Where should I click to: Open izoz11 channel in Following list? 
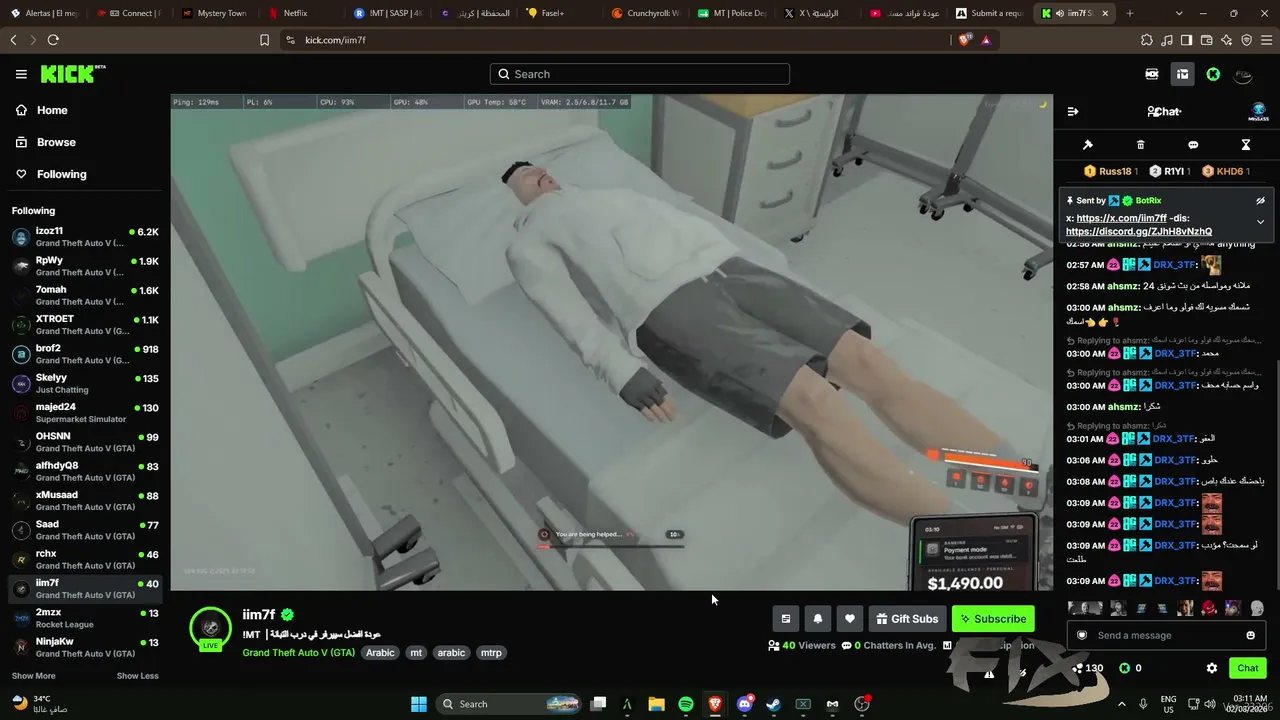pyautogui.click(x=85, y=237)
